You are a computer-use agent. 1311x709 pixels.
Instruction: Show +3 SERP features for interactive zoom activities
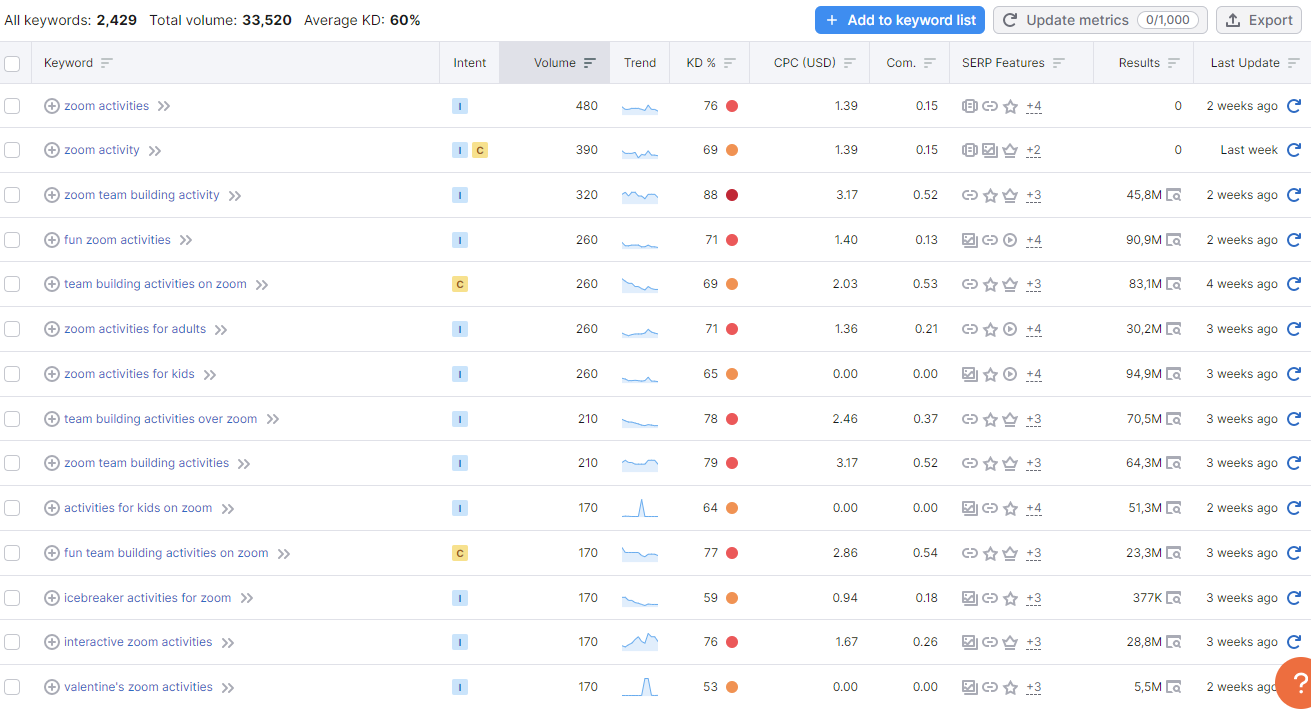point(1034,642)
